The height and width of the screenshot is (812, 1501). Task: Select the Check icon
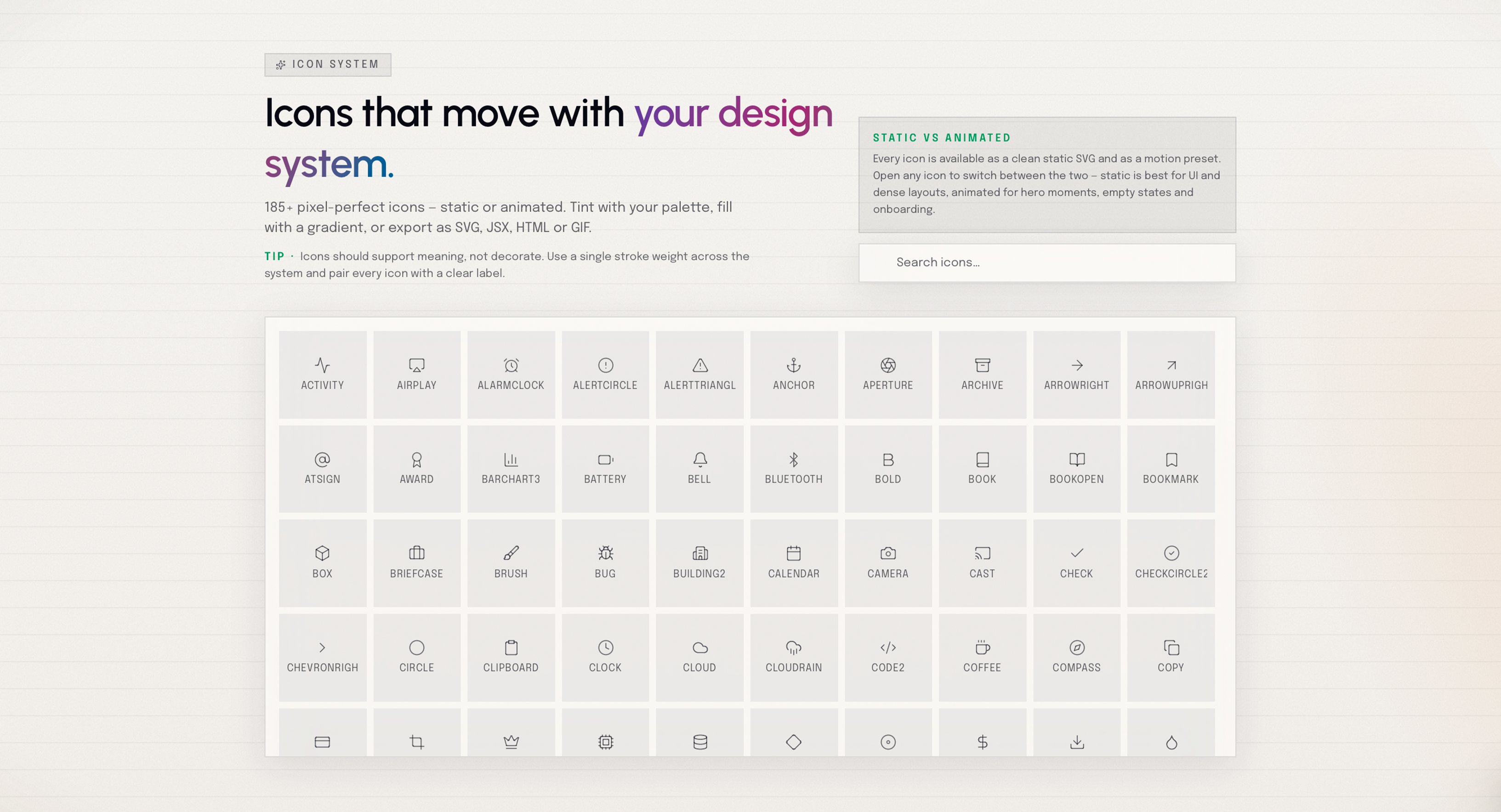point(1077,563)
